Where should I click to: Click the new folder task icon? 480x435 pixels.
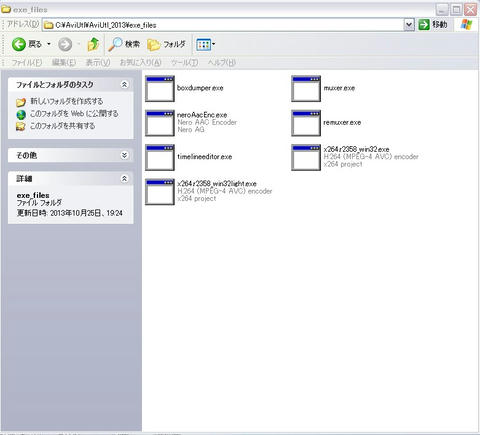pos(21,102)
